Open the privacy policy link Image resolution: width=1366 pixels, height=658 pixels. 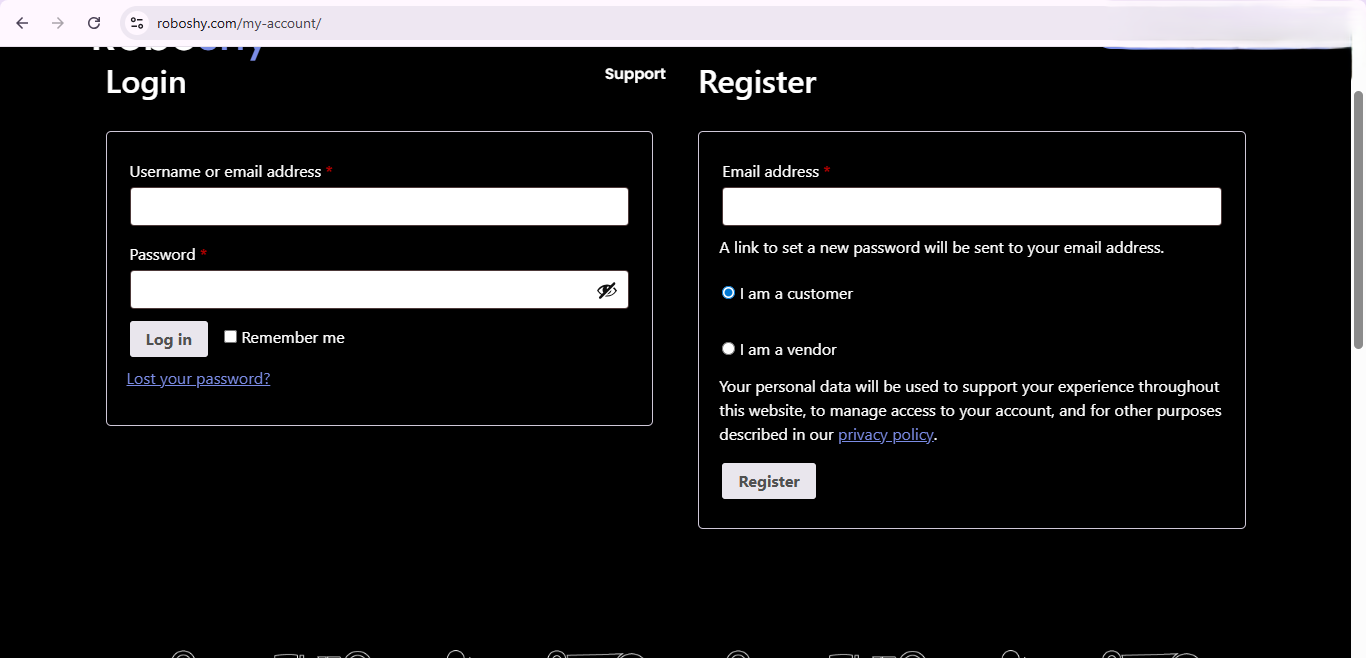pos(885,434)
